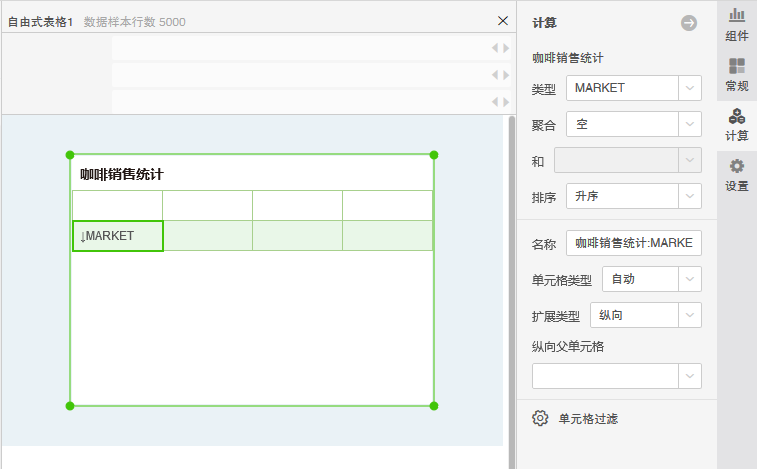The image size is (757, 469).
Task: Expand the 类型 MARKET dropdown
Action: [x=690, y=88]
